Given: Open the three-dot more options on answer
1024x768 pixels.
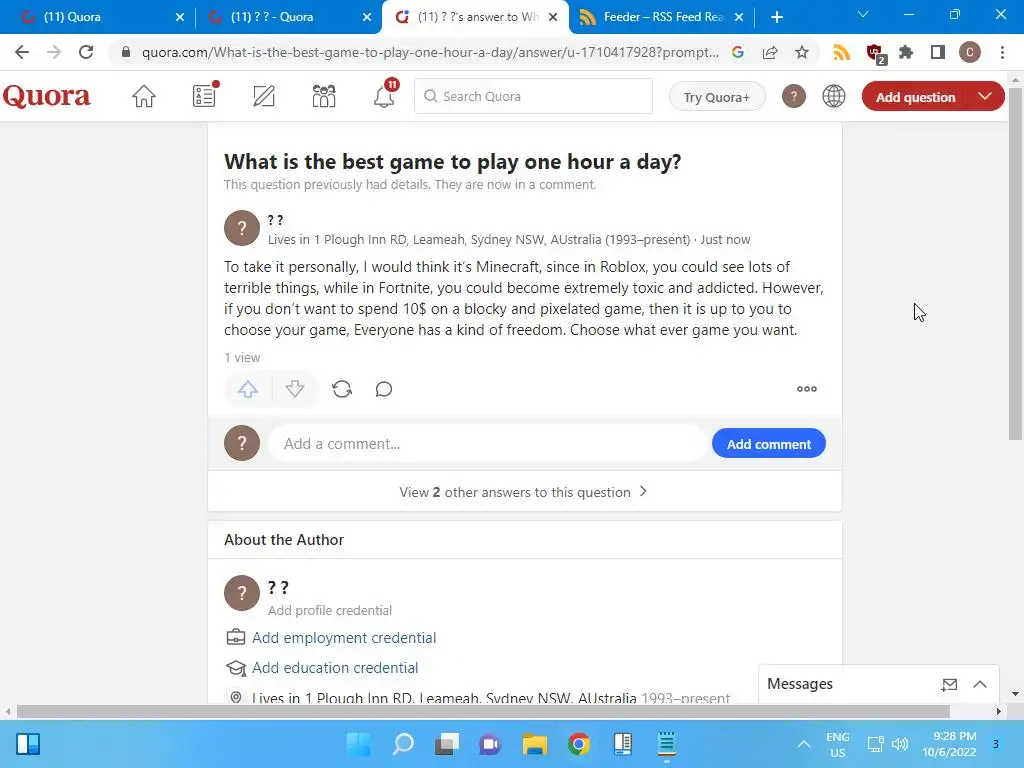Looking at the screenshot, I should tap(807, 389).
